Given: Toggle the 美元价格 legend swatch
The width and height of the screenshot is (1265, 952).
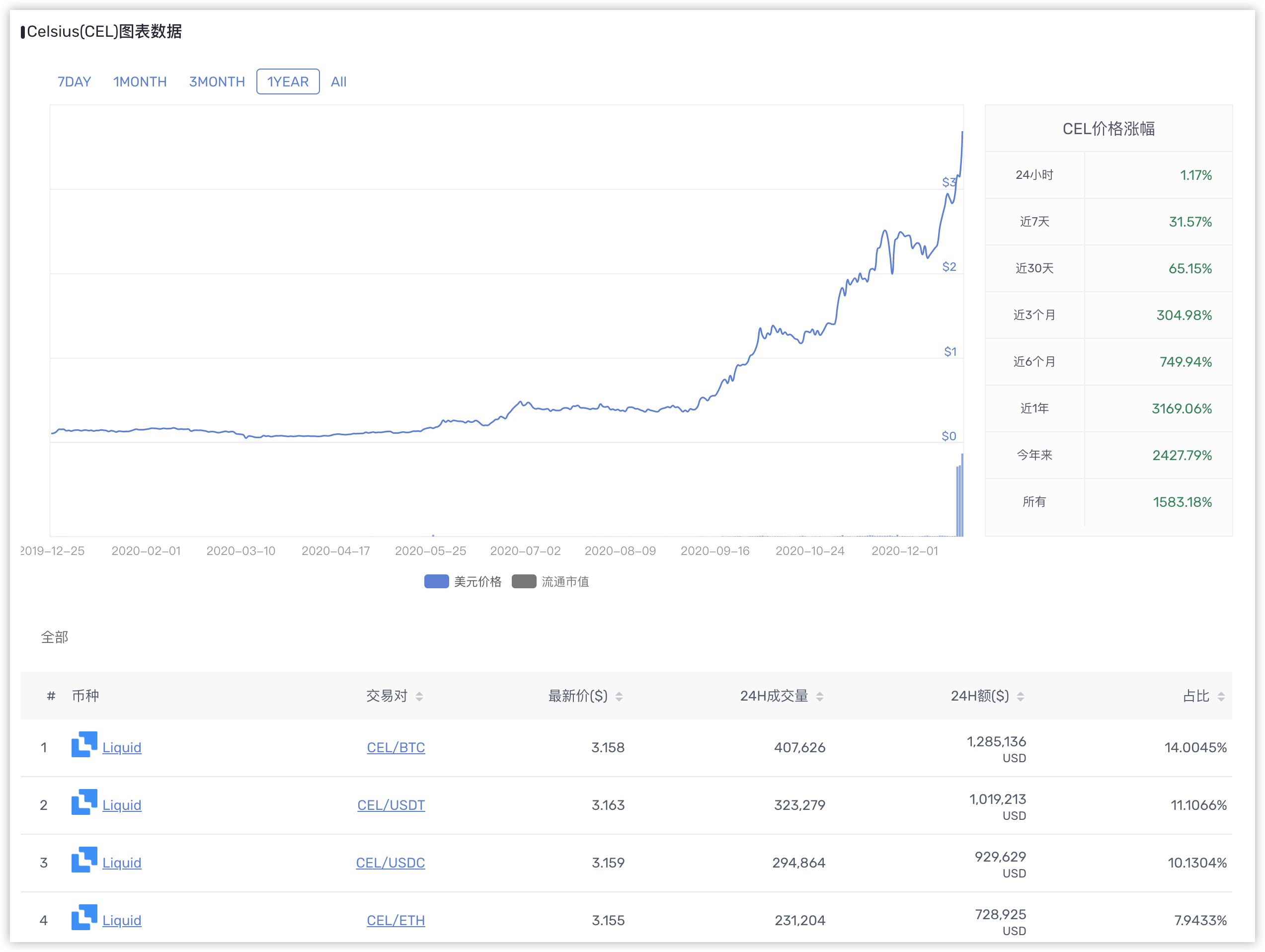Looking at the screenshot, I should 436,581.
